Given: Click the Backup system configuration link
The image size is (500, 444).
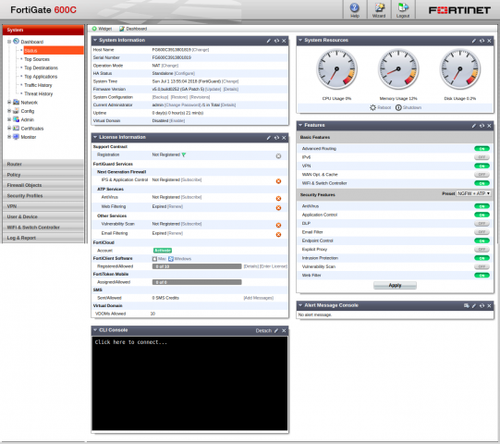Looking at the screenshot, I should pos(160,97).
